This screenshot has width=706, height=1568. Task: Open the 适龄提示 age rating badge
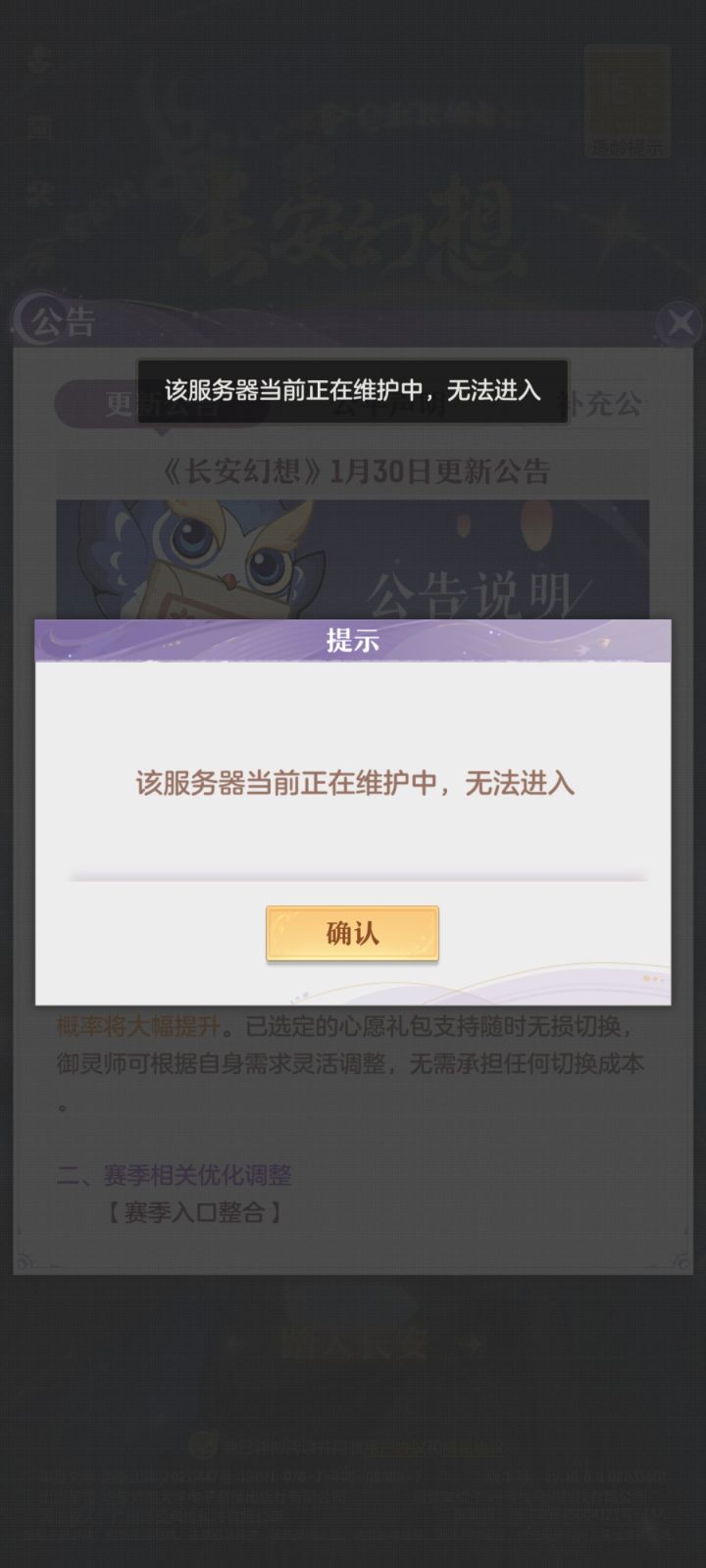(628, 102)
